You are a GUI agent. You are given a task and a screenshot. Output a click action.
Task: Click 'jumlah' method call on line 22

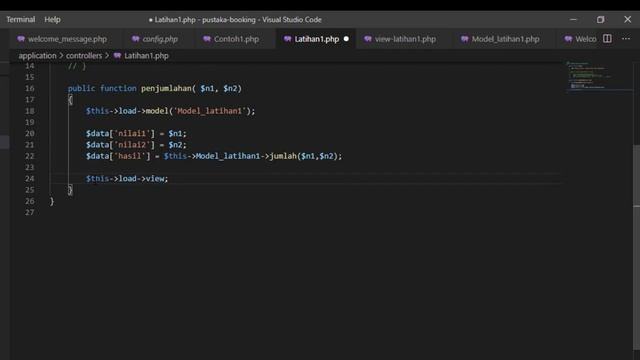coord(283,156)
